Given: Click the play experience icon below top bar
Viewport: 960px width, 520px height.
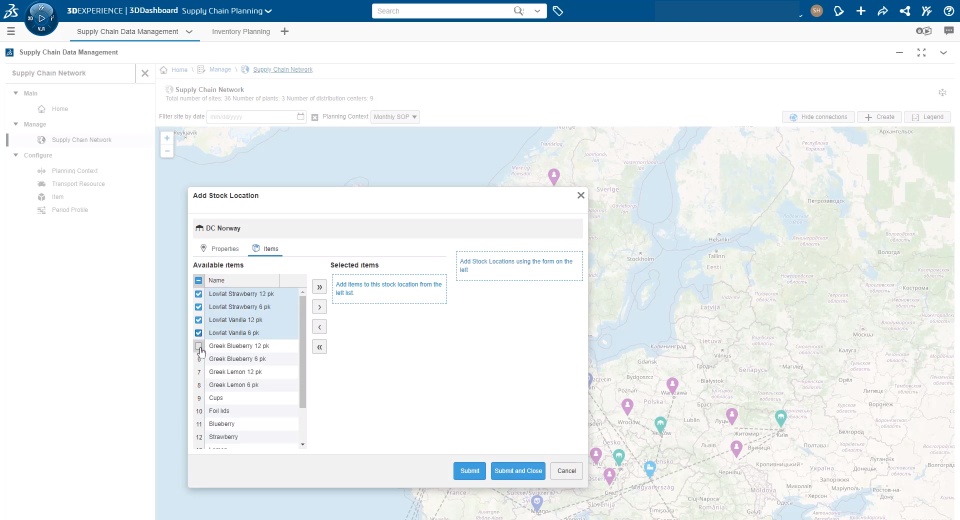Looking at the screenshot, I should (923, 31).
